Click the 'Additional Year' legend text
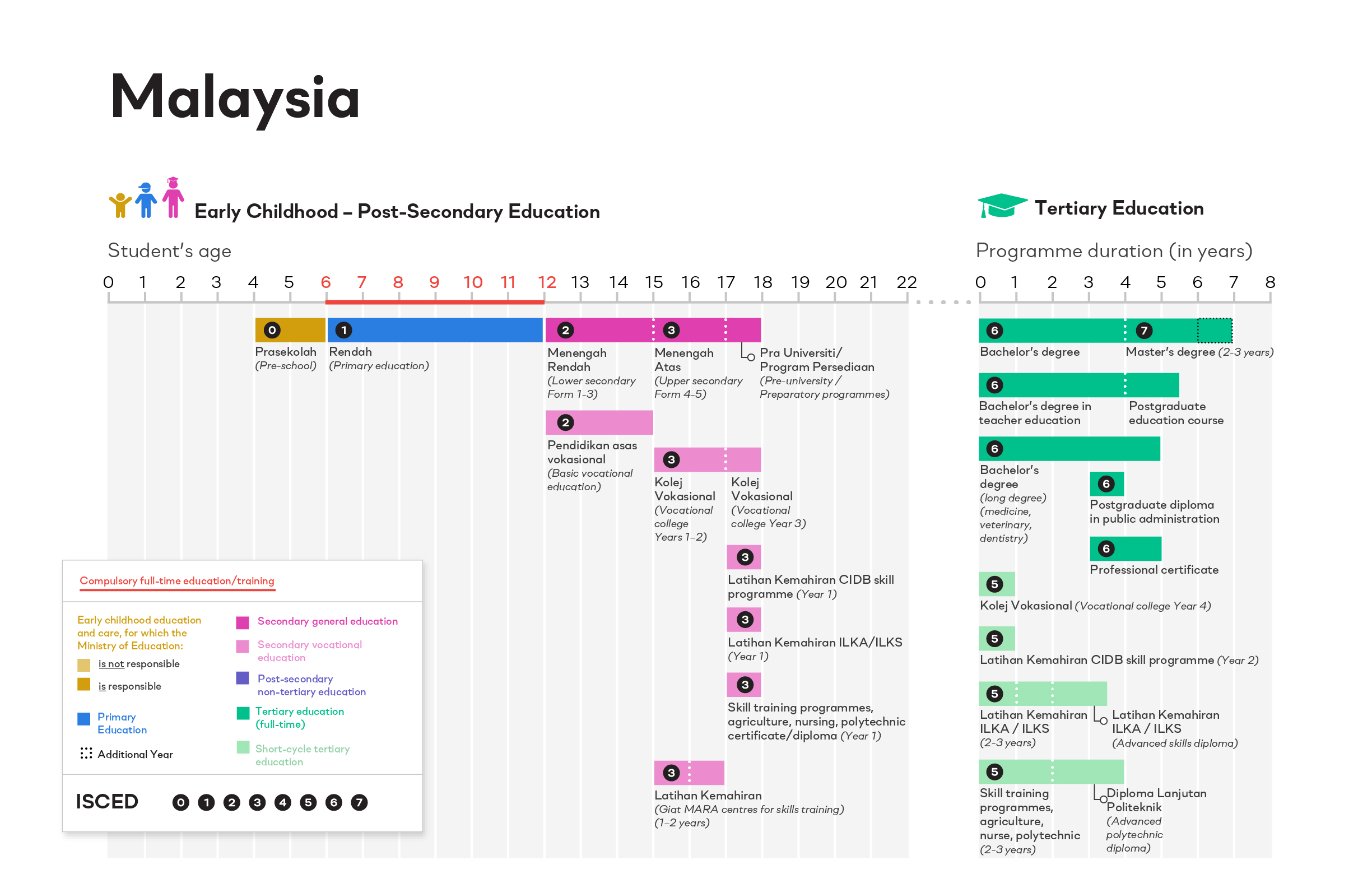 (135, 754)
